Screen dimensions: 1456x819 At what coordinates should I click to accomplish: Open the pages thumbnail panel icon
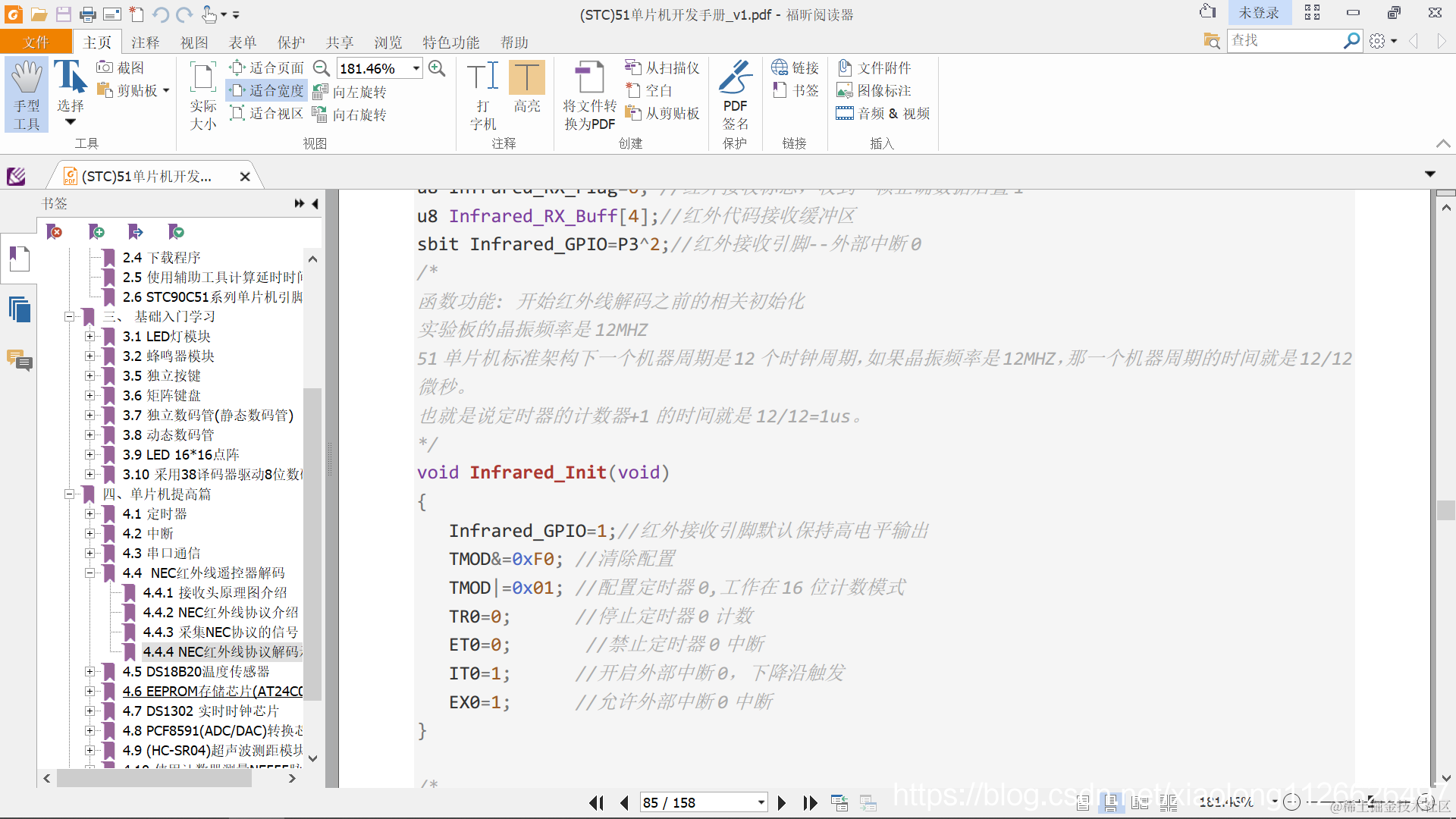click(20, 309)
